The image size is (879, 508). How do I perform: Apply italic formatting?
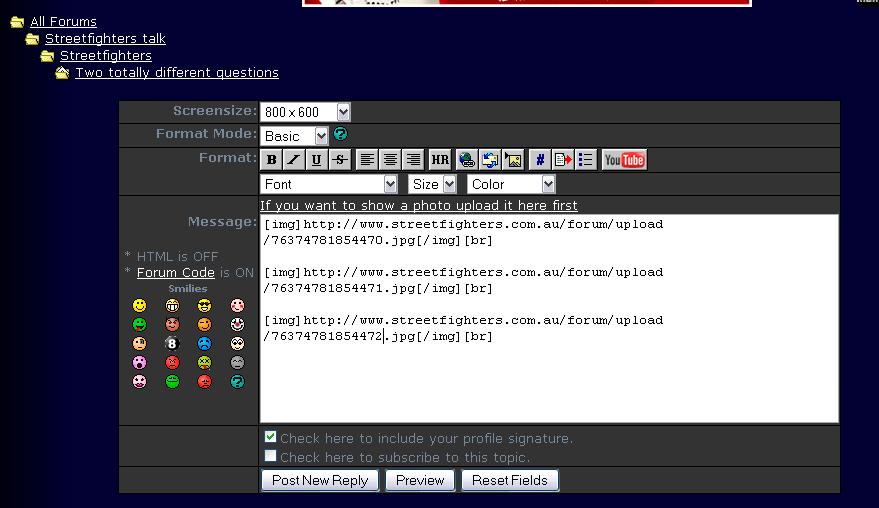[x=294, y=160]
